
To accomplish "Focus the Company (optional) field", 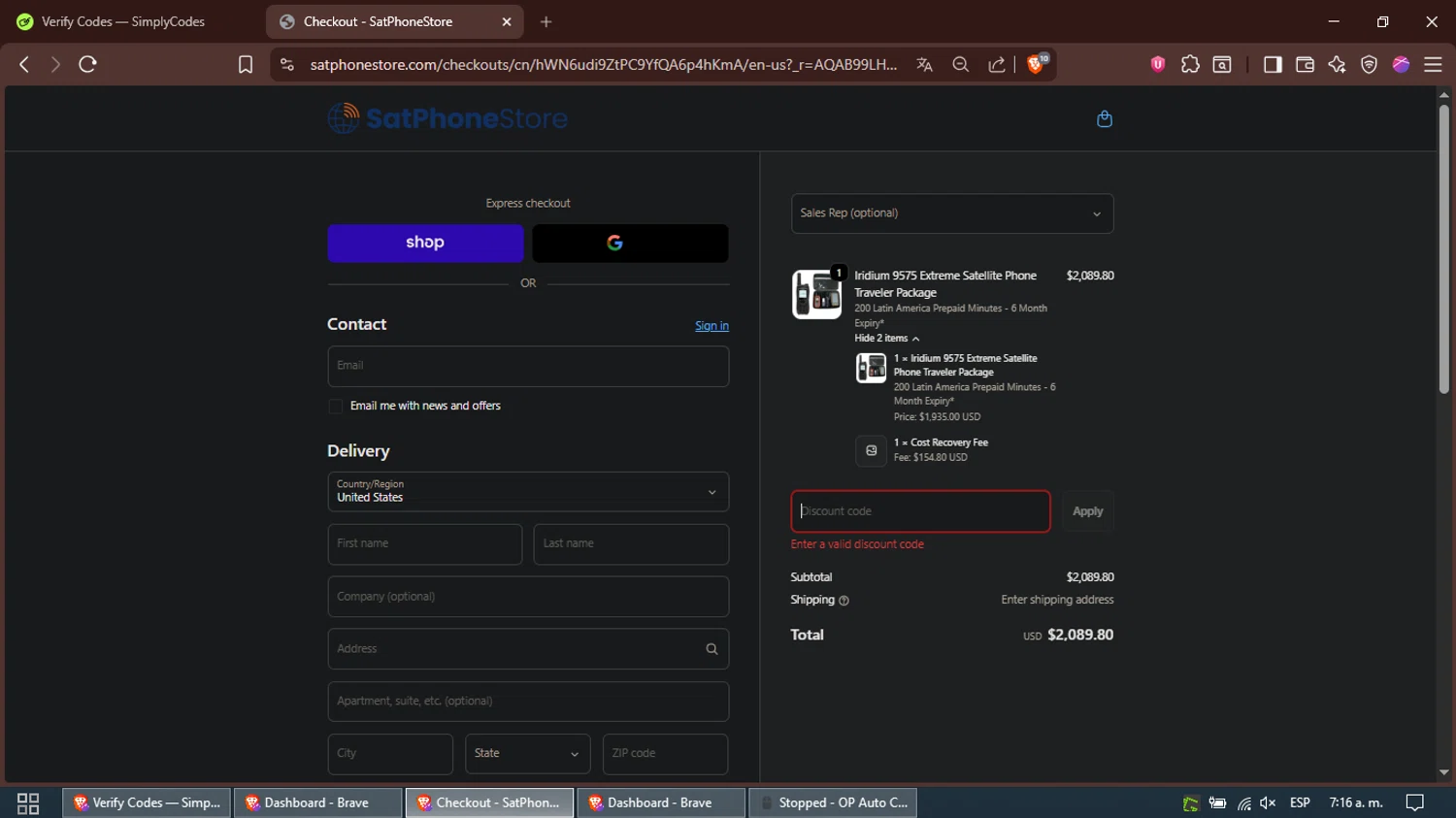I will coord(528,597).
